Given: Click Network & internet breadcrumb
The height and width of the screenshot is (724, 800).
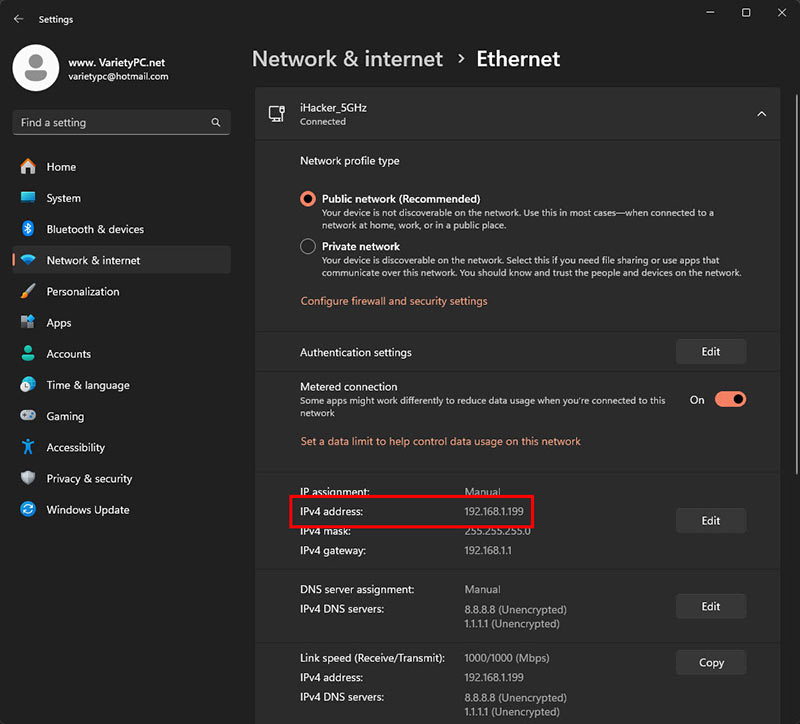Looking at the screenshot, I should tap(347, 59).
